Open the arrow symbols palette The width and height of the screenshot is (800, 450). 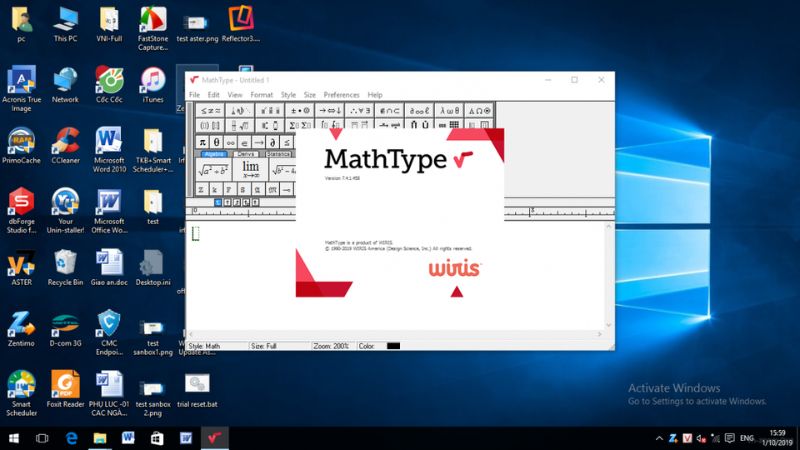pyautogui.click(x=330, y=111)
